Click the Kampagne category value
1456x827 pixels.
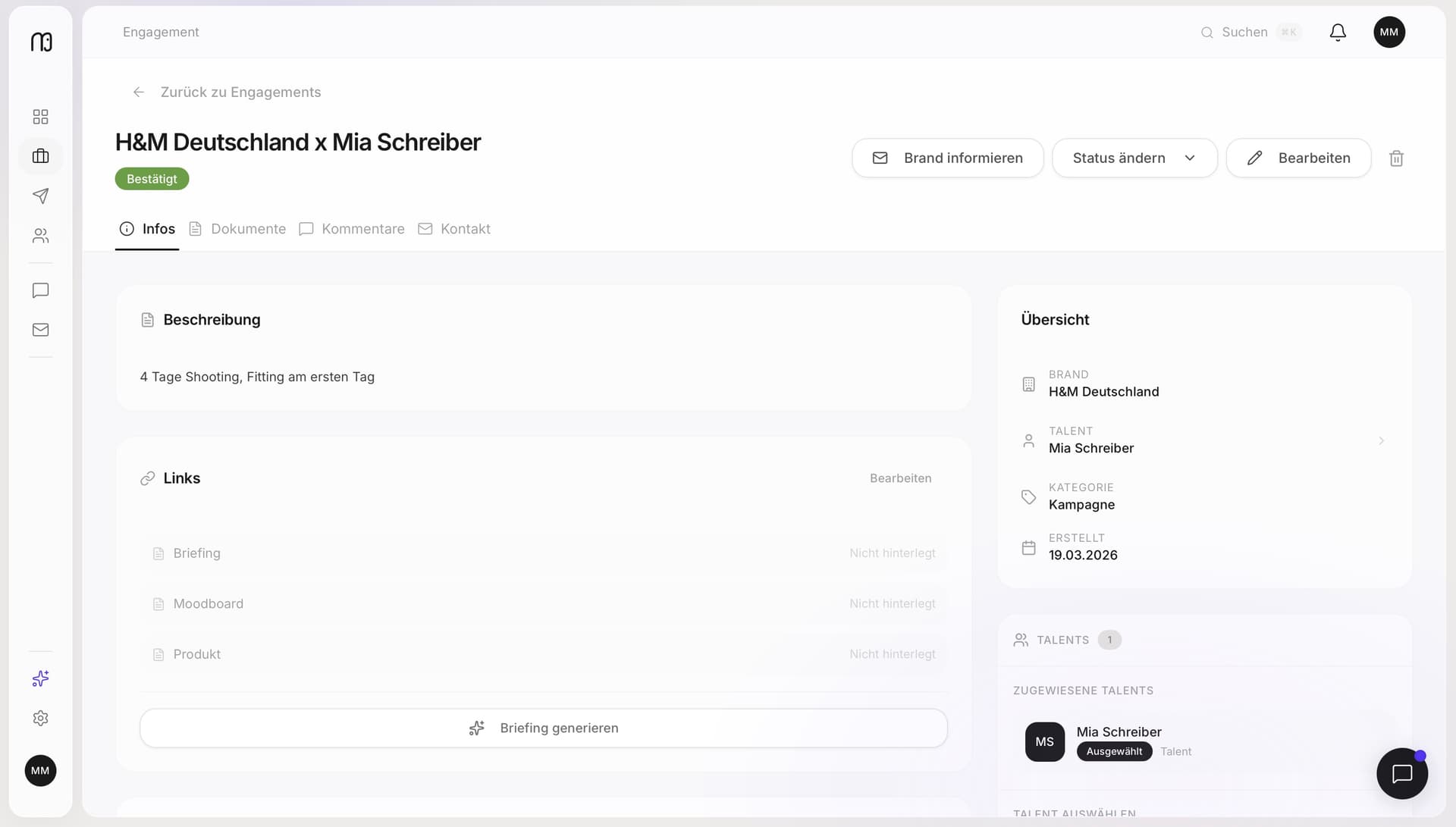[x=1081, y=505]
